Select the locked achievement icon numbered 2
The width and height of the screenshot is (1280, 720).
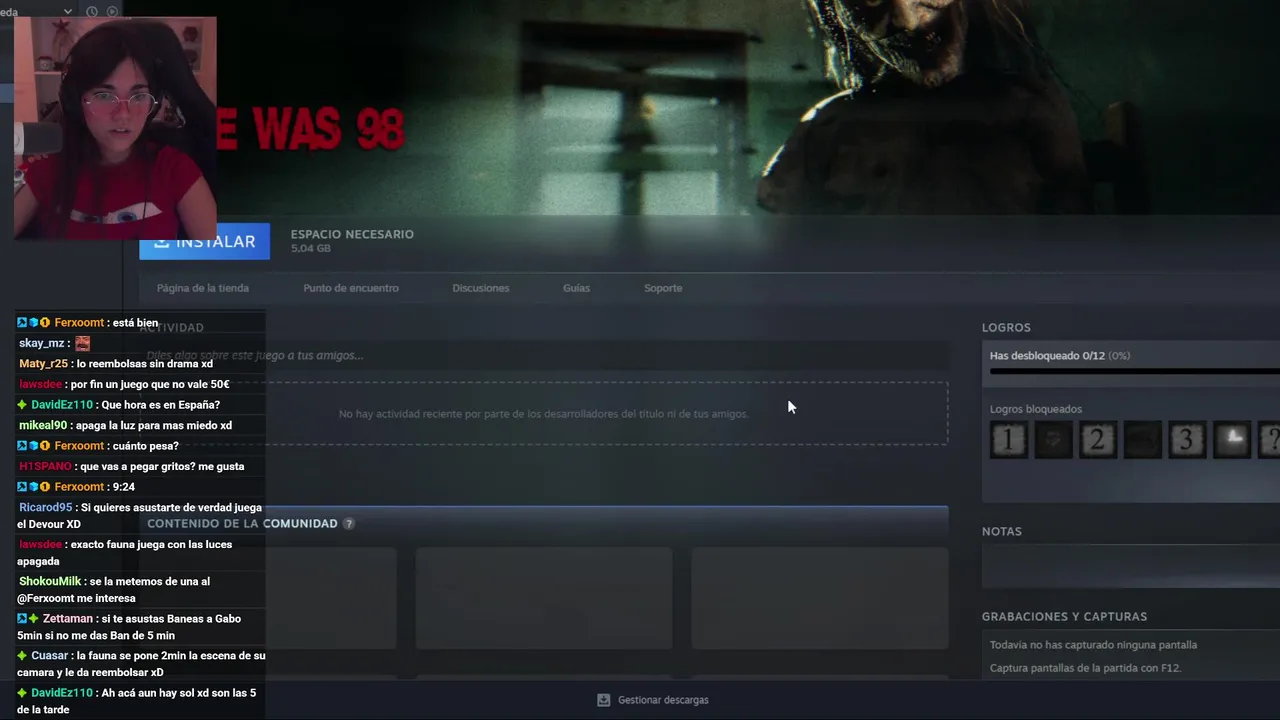[x=1097, y=440]
